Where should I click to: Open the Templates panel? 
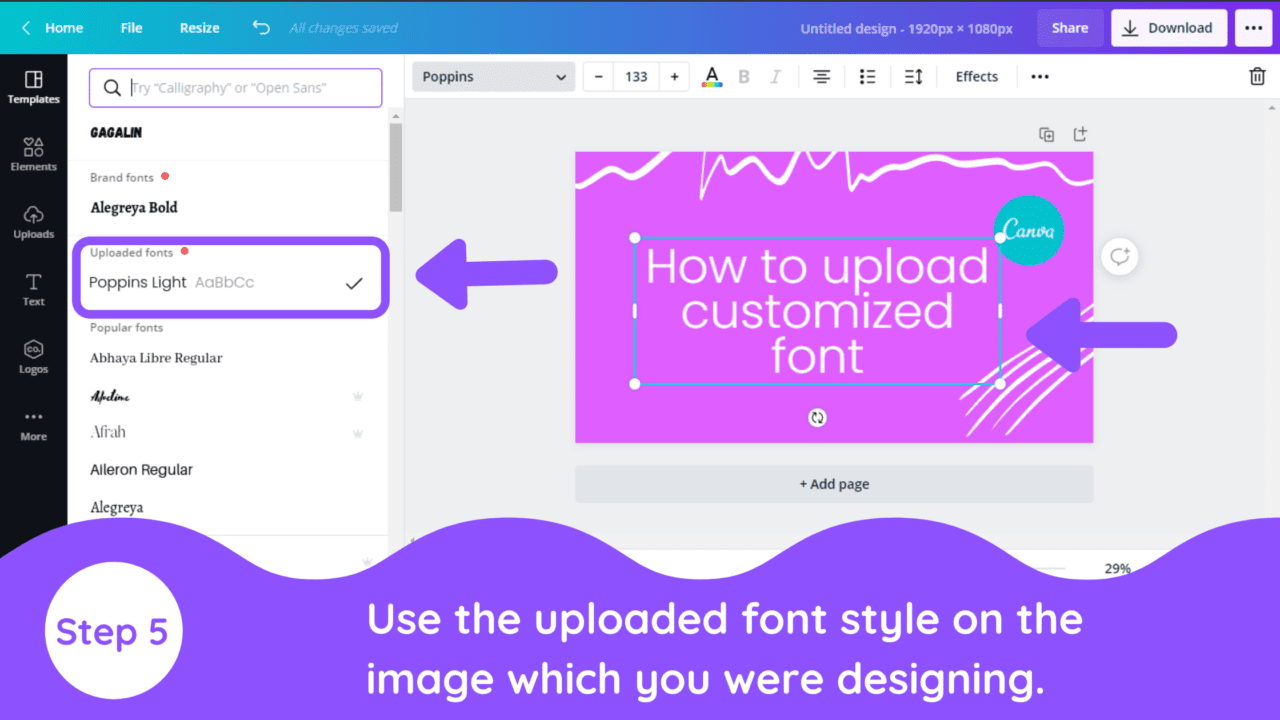pos(33,88)
